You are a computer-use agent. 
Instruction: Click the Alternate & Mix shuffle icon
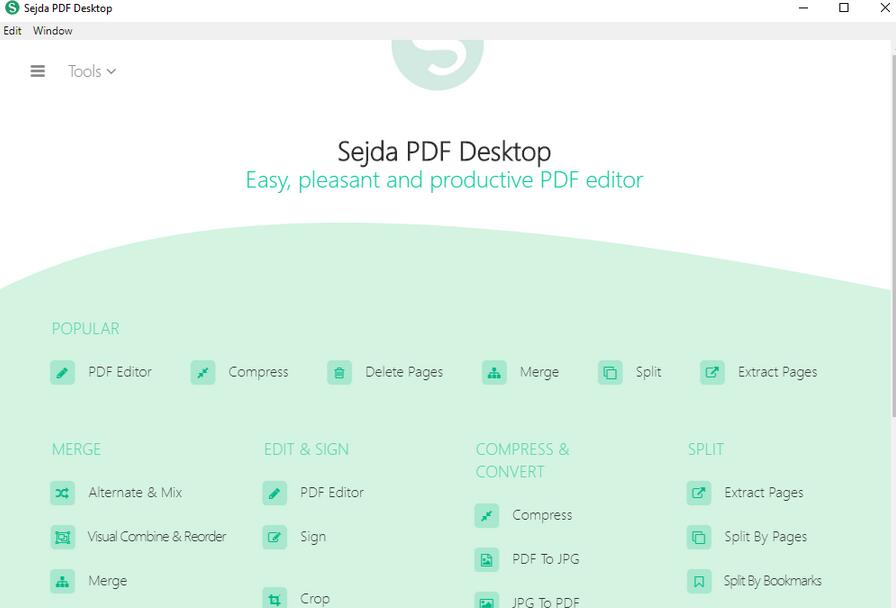[x=62, y=493]
